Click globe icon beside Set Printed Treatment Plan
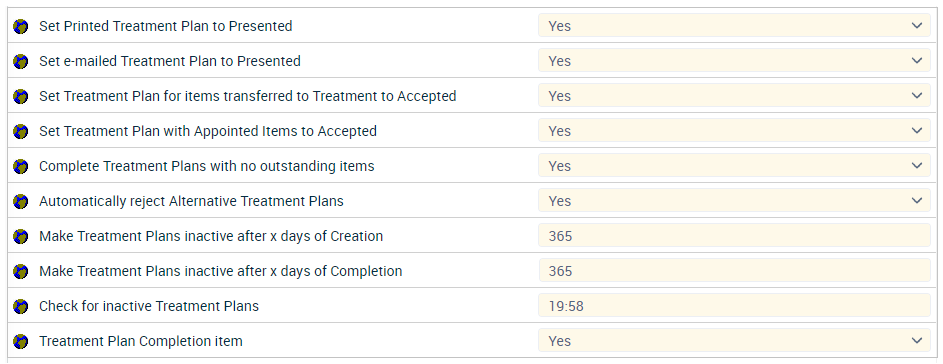 [20, 26]
